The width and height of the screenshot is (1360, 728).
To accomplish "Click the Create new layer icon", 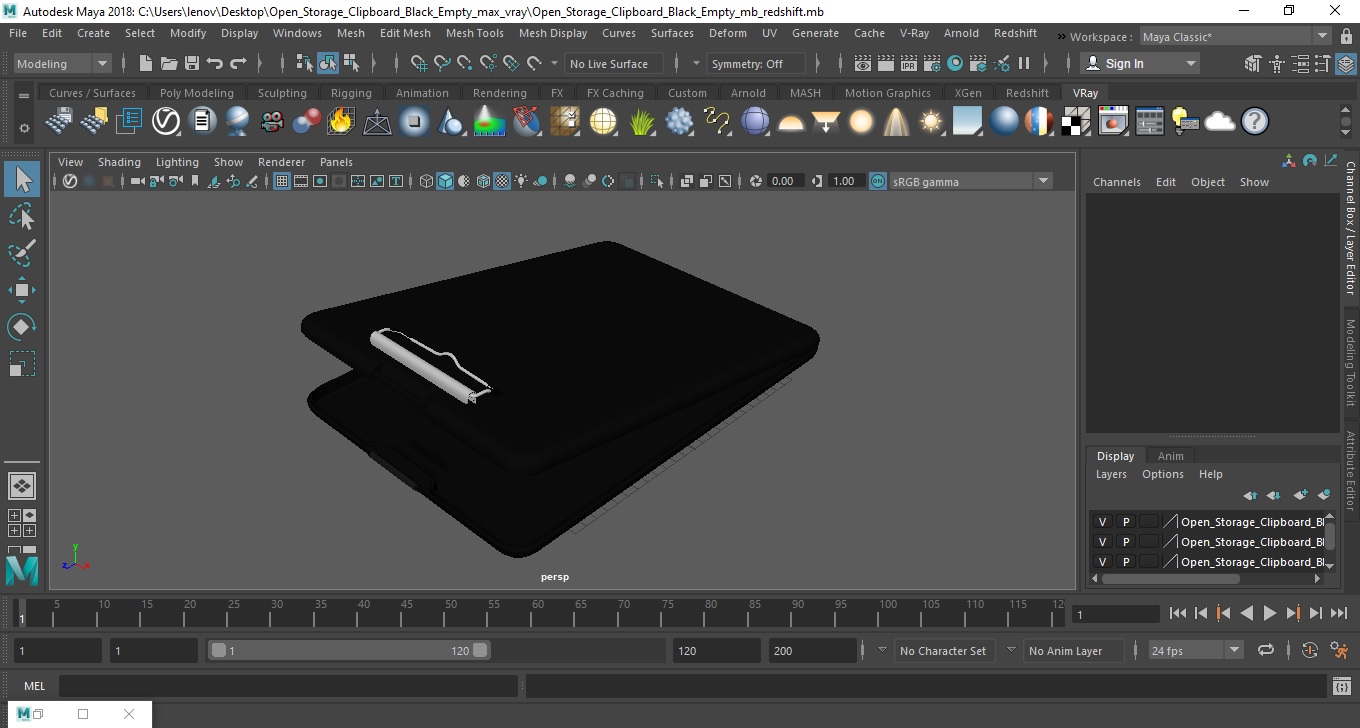I will coord(1300,495).
